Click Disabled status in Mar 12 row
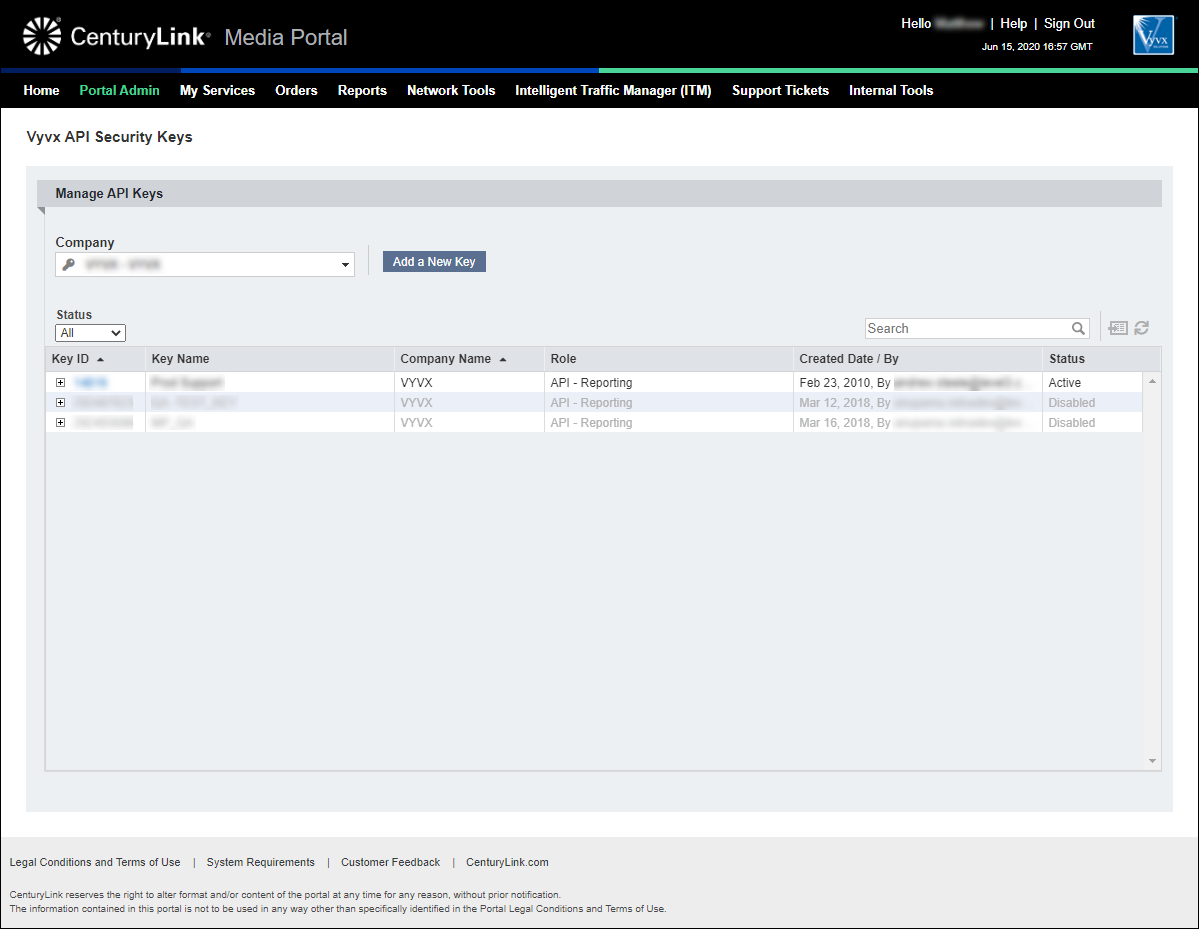 click(1071, 402)
